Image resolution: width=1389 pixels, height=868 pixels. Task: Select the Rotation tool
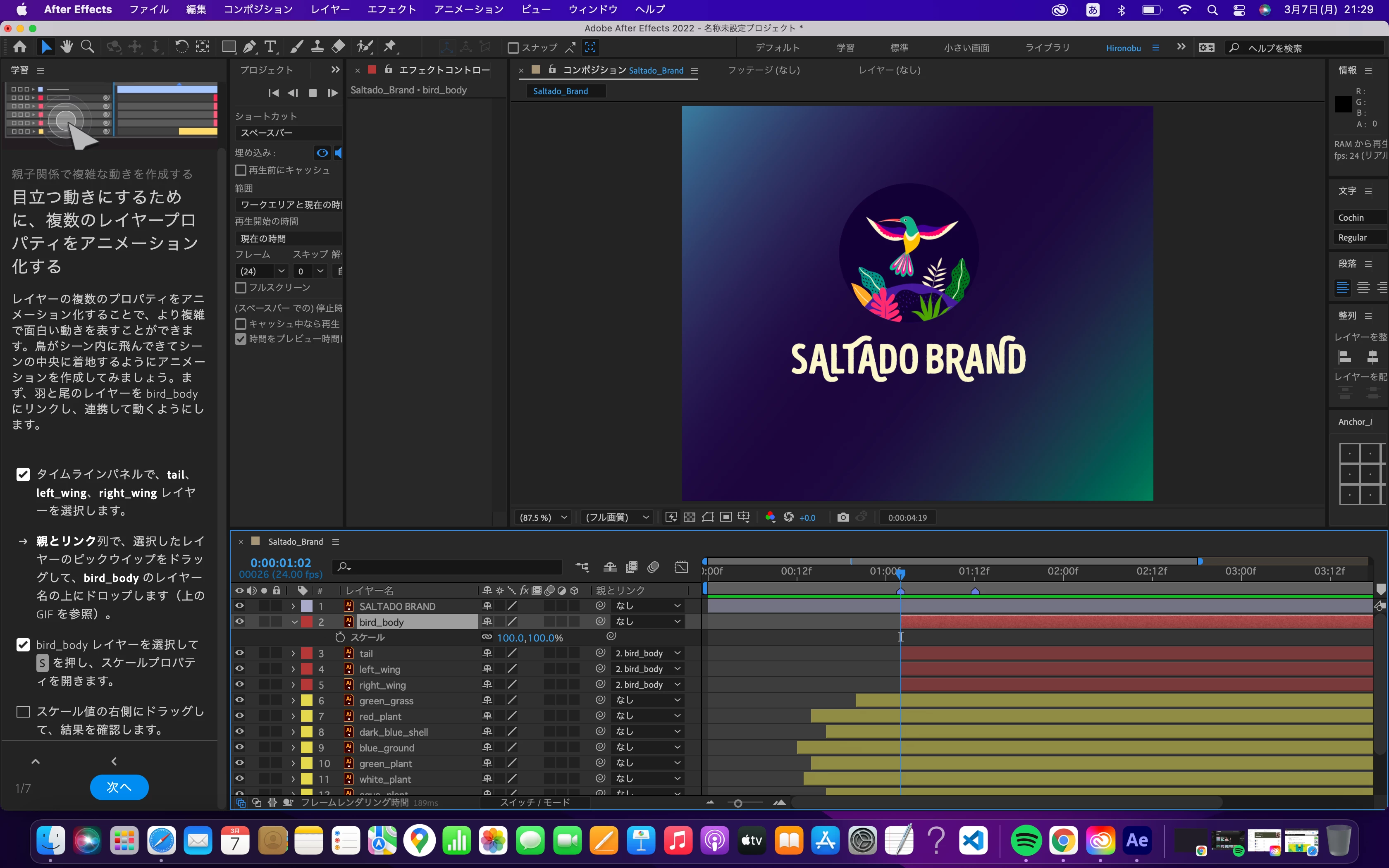(181, 47)
